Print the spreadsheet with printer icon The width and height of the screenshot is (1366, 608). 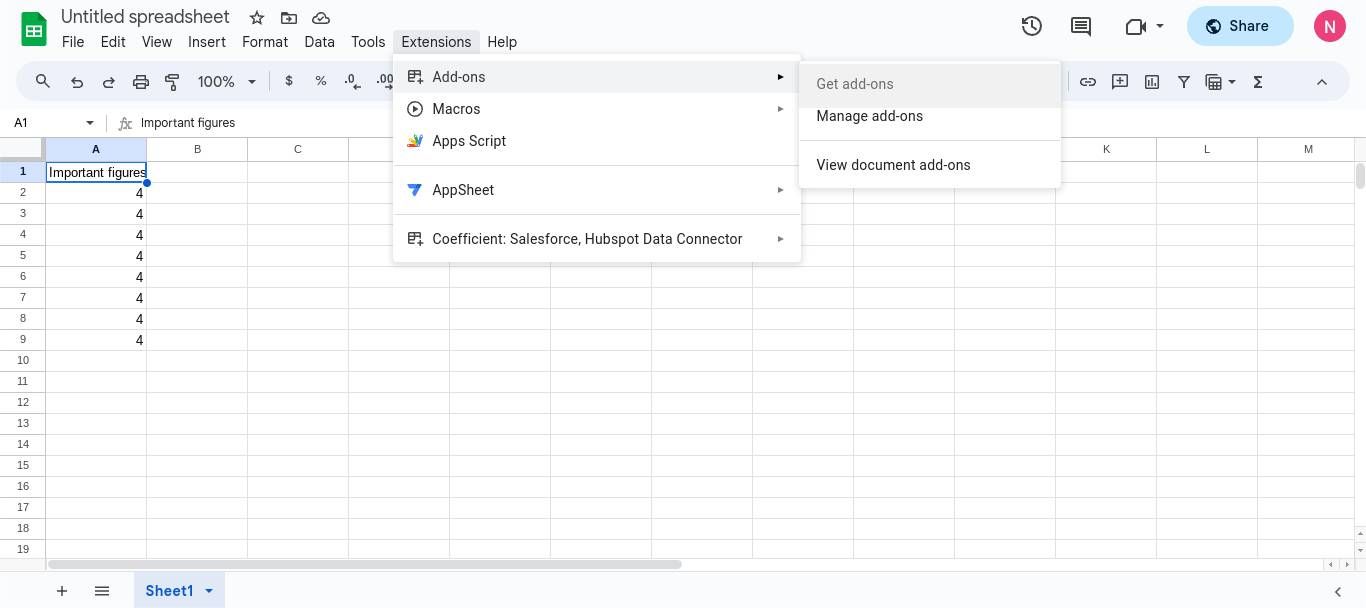pos(140,82)
